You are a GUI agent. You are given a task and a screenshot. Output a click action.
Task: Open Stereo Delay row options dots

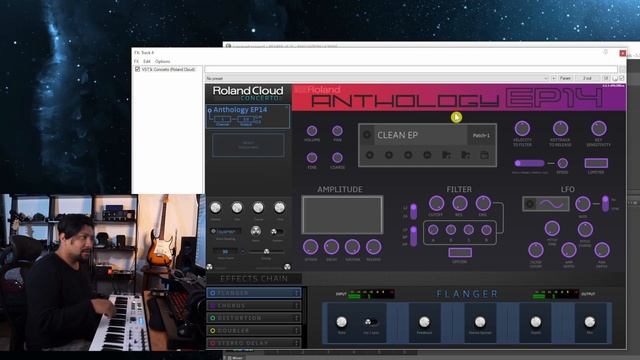pos(297,343)
